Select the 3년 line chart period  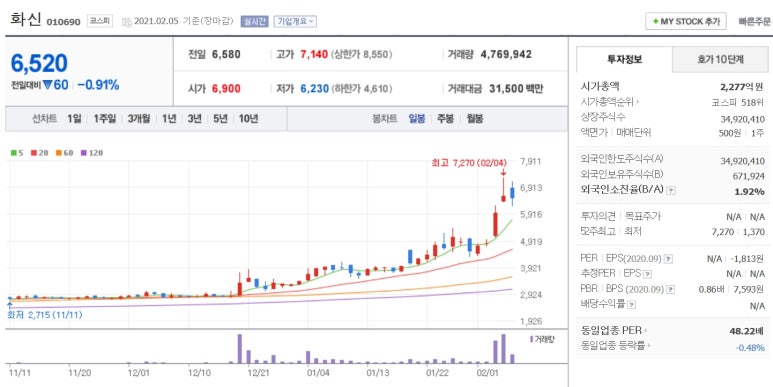(195, 119)
